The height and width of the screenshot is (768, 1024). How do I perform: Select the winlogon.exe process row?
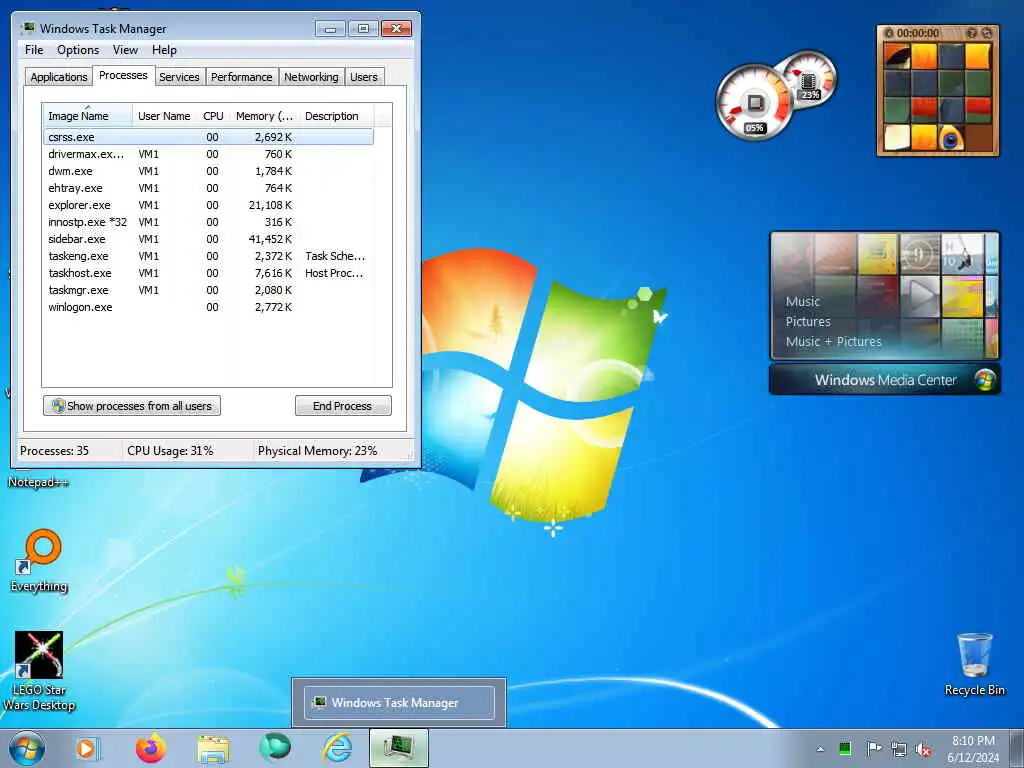(208, 307)
